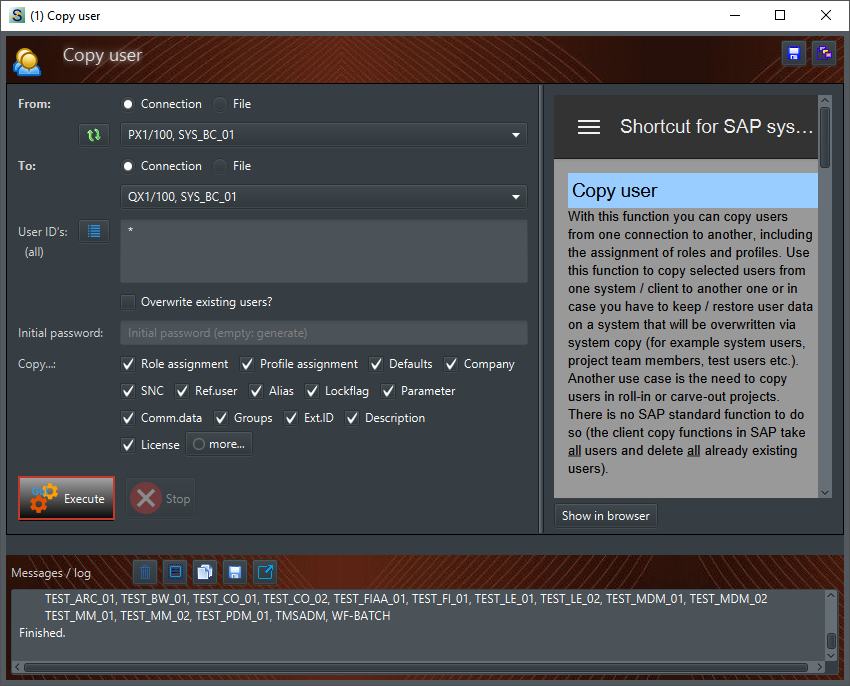Open the hamburger menu in the Shortcut panel
850x686 pixels.
pos(589,127)
